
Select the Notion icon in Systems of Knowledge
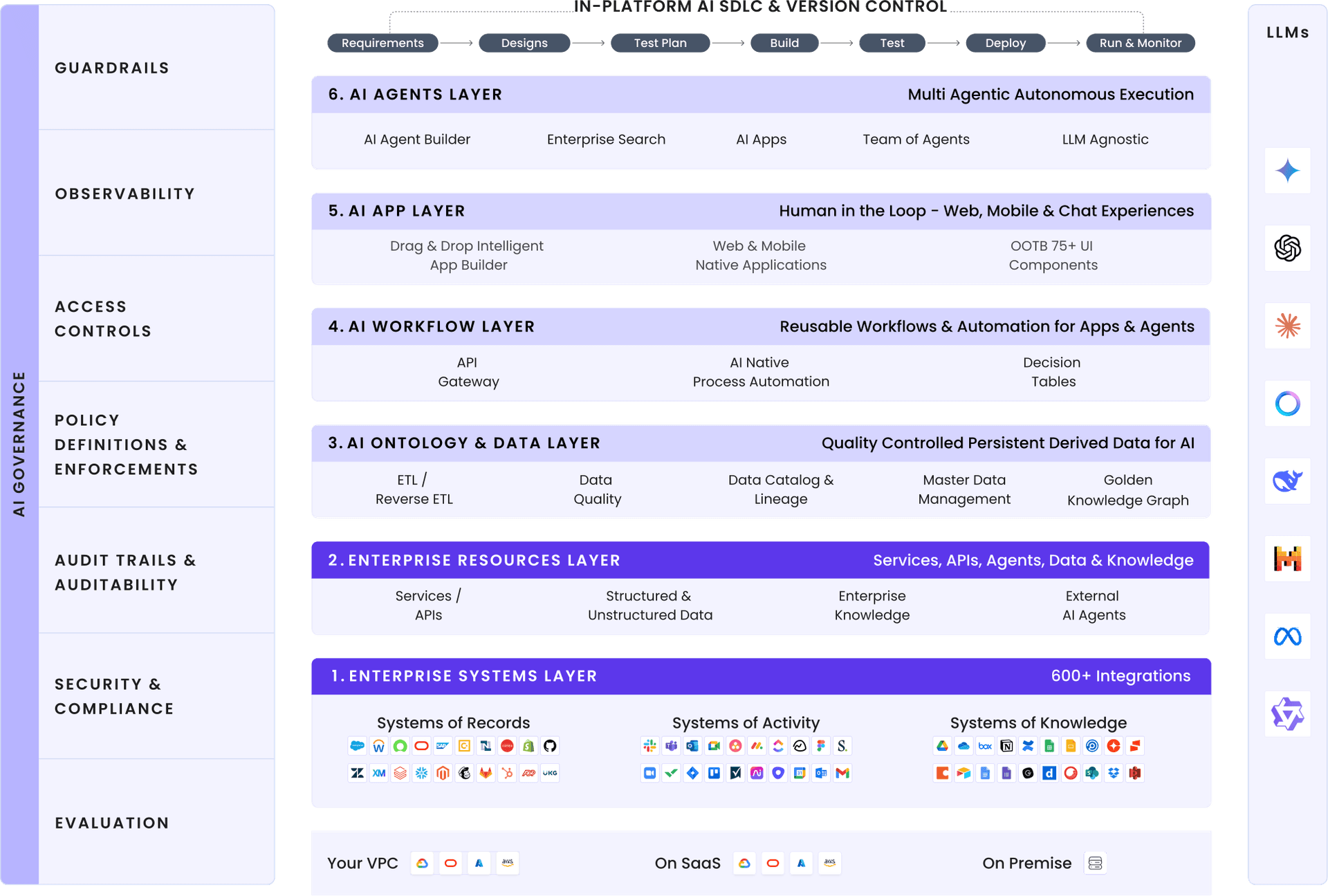pos(1006,746)
